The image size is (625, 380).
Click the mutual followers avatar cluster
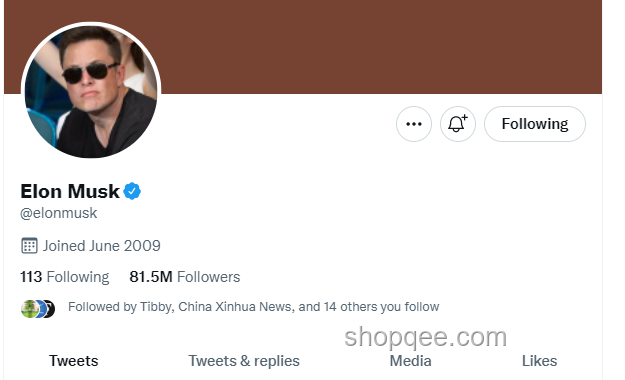tap(38, 309)
